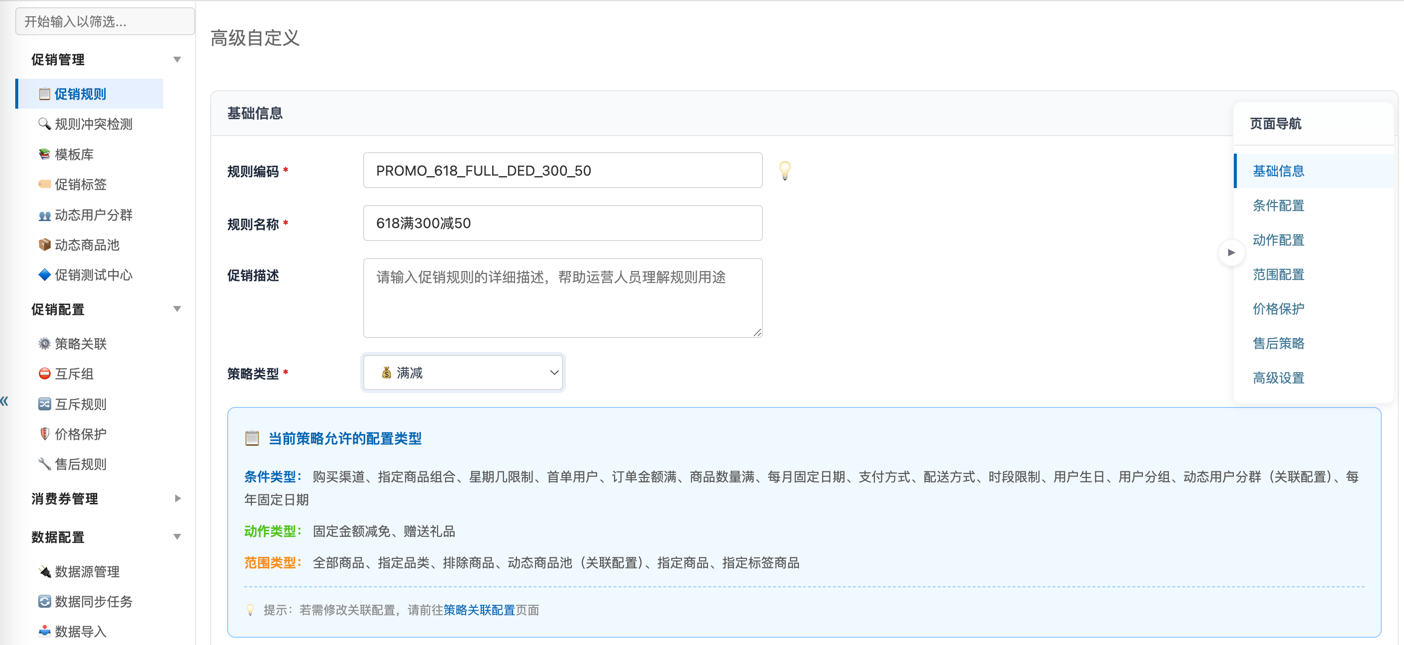Collapse the 促销配置 section
Screen dimensions: 1404x645
point(177,310)
